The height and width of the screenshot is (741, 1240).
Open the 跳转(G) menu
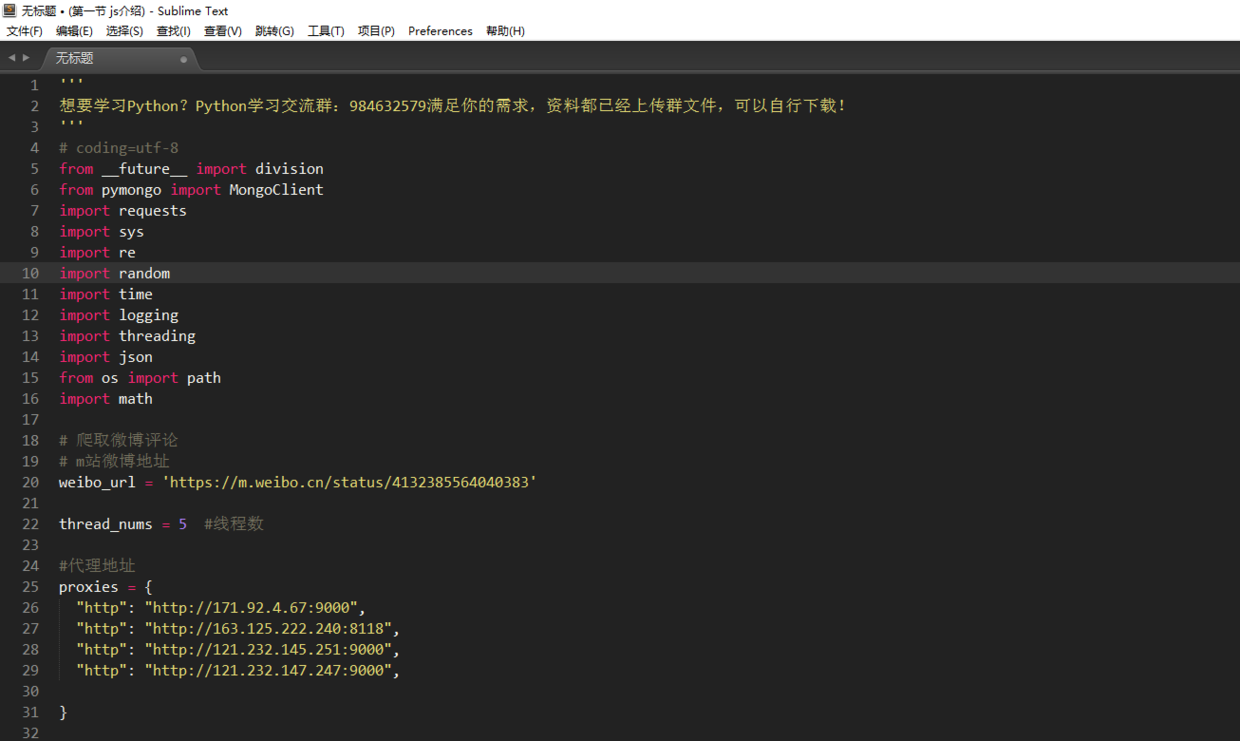pos(274,31)
